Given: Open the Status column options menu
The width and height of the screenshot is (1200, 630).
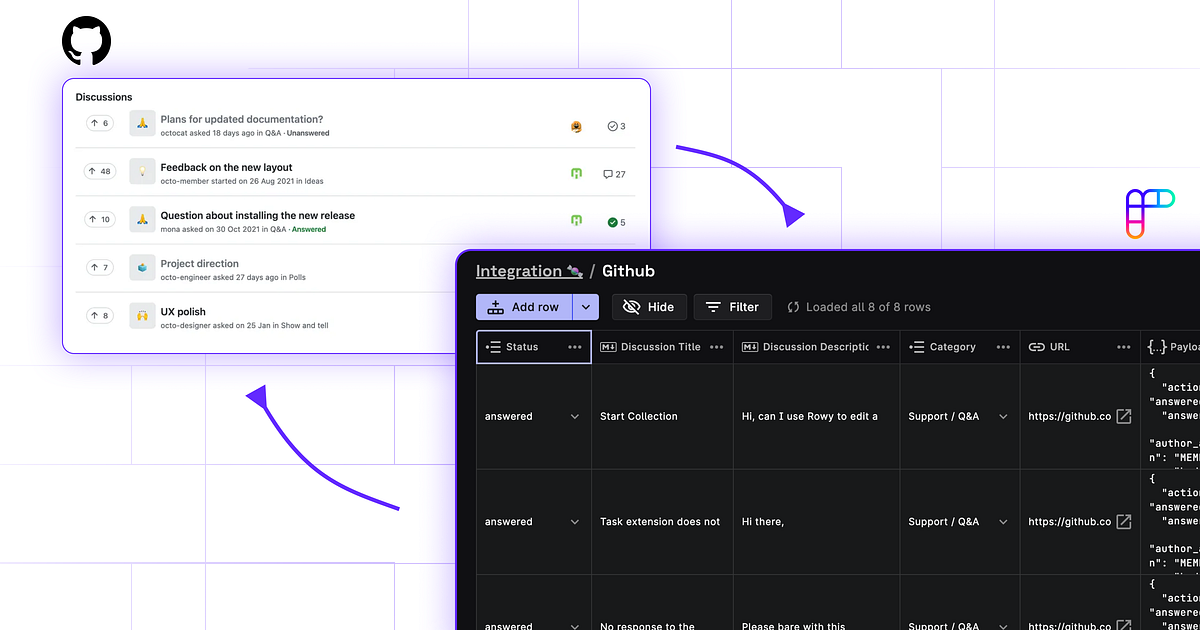Looking at the screenshot, I should [x=575, y=346].
